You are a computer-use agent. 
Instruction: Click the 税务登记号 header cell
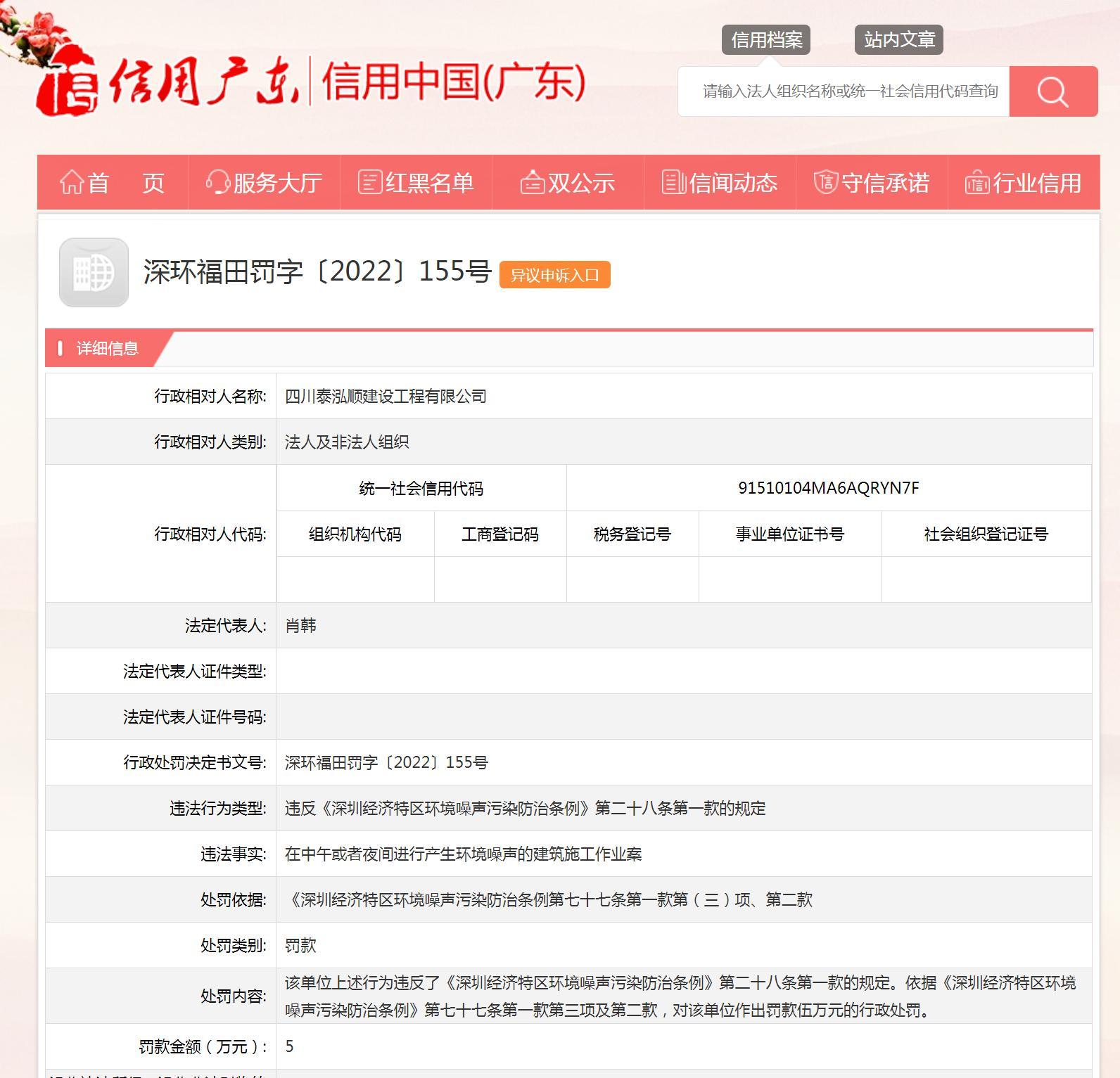tap(632, 534)
